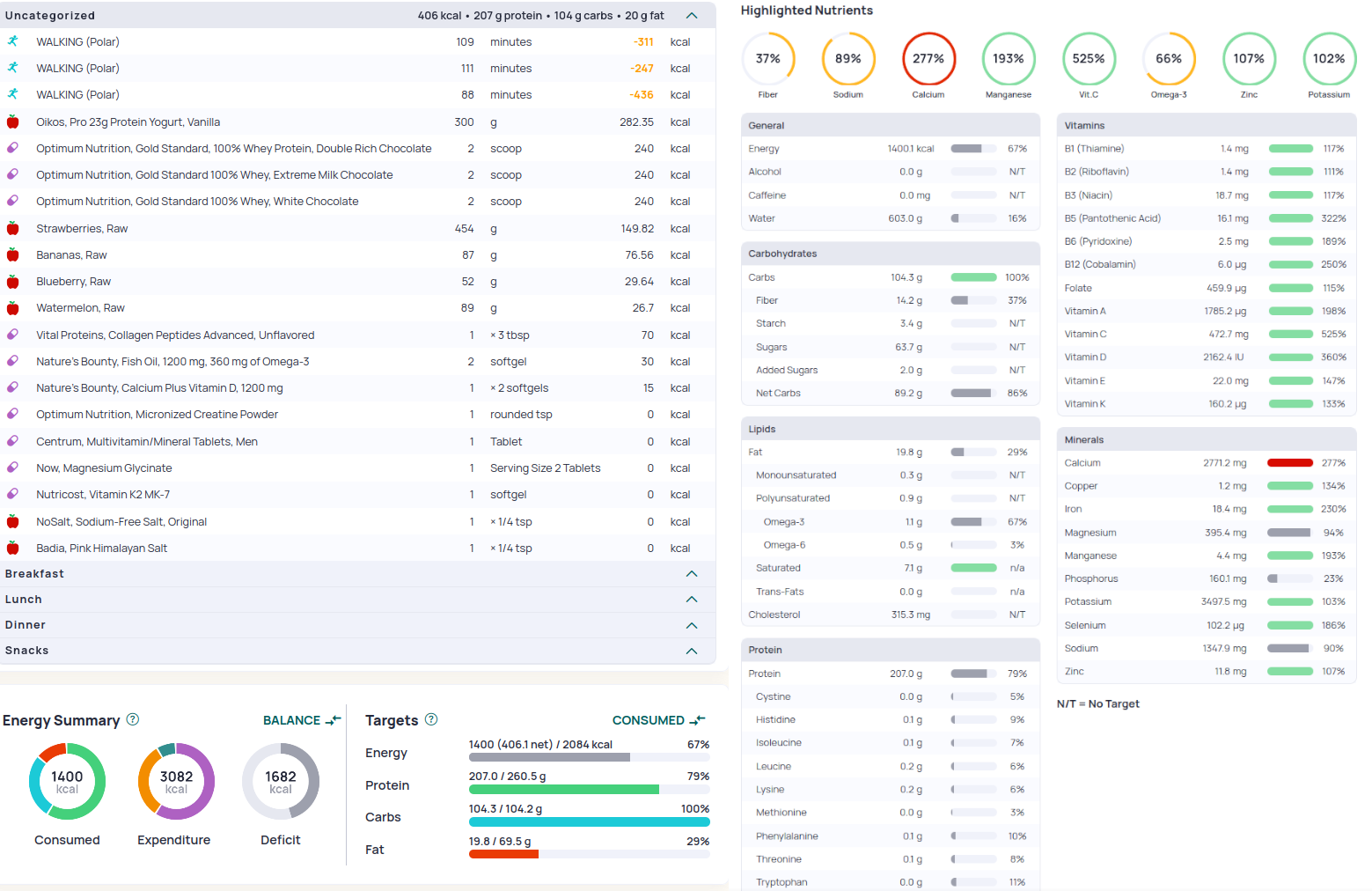
Task: Click the Manganese 193% highlighted nutrient circle
Action: pyautogui.click(x=1009, y=59)
